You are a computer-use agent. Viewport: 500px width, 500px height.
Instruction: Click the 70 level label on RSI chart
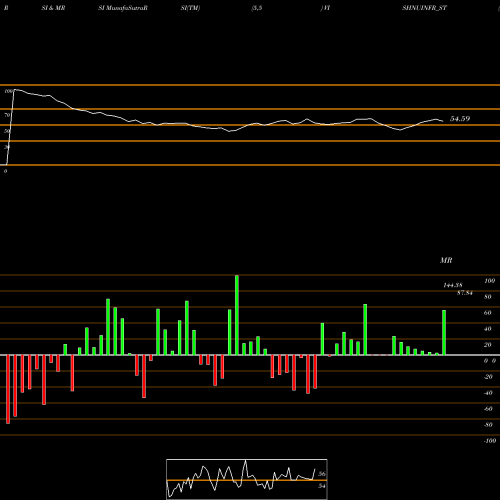[7, 115]
